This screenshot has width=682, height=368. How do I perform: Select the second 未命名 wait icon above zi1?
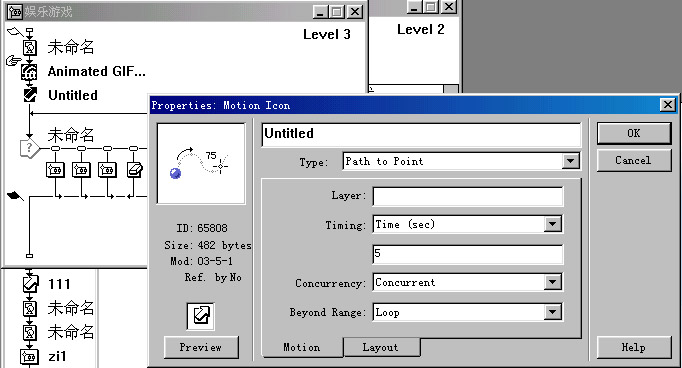30,332
